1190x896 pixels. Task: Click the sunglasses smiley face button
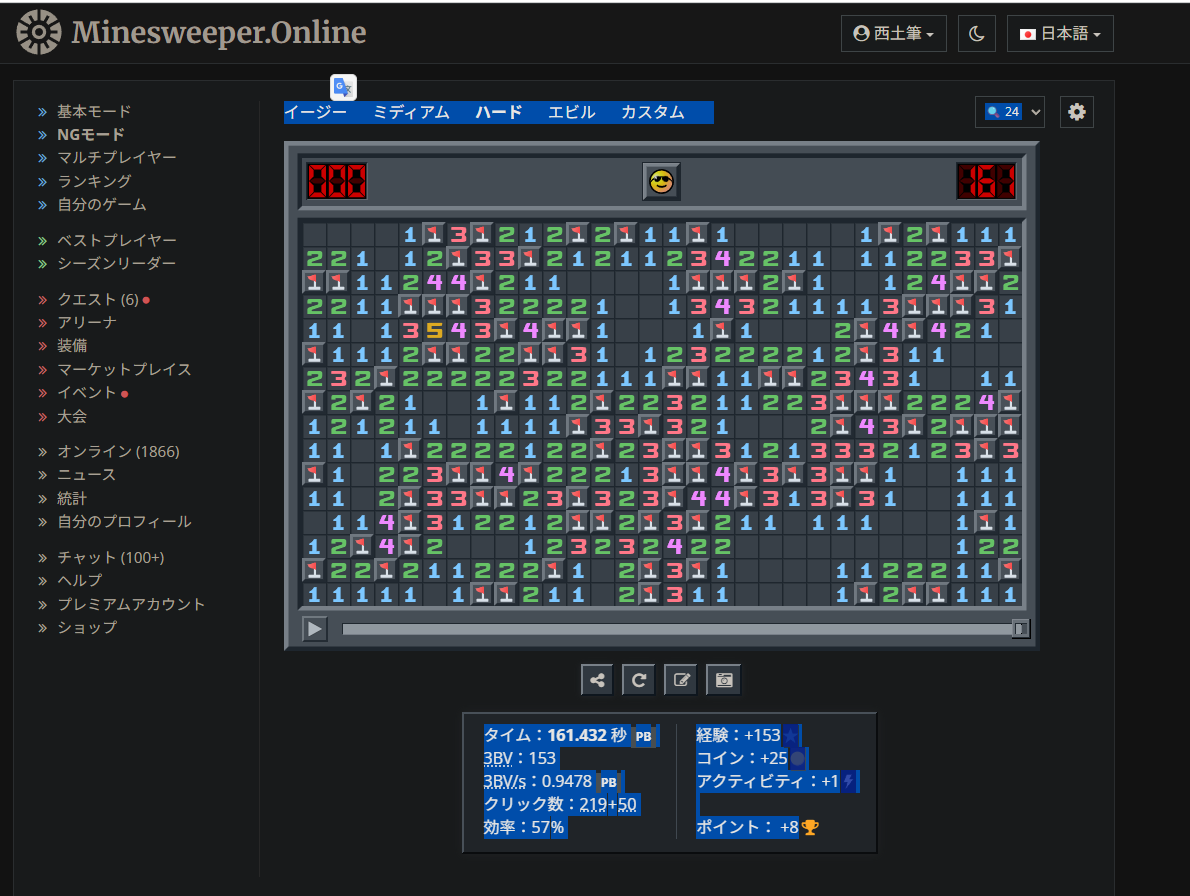(661, 181)
